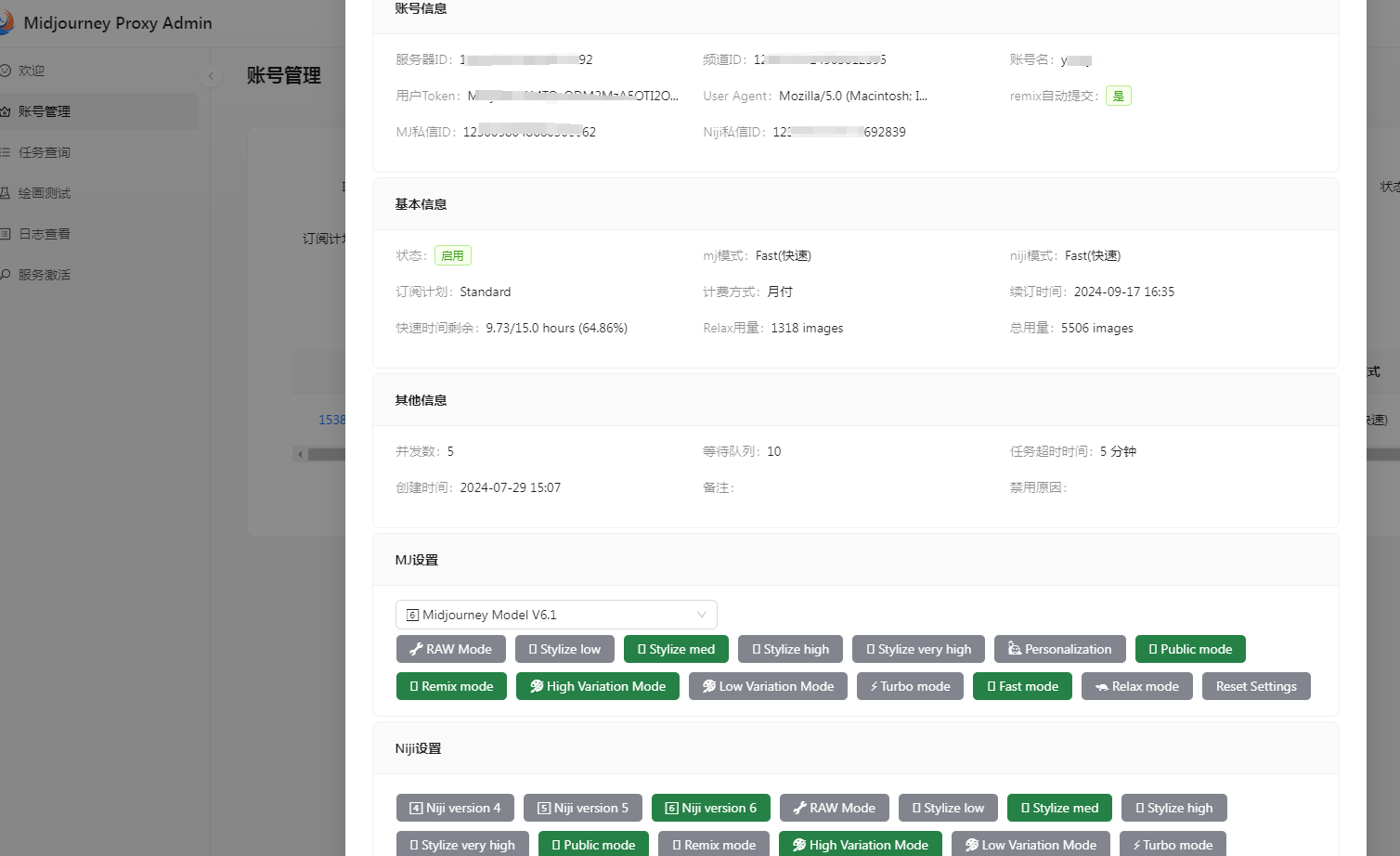Select Niji version 5
The height and width of the screenshot is (856, 1400).
point(583,808)
